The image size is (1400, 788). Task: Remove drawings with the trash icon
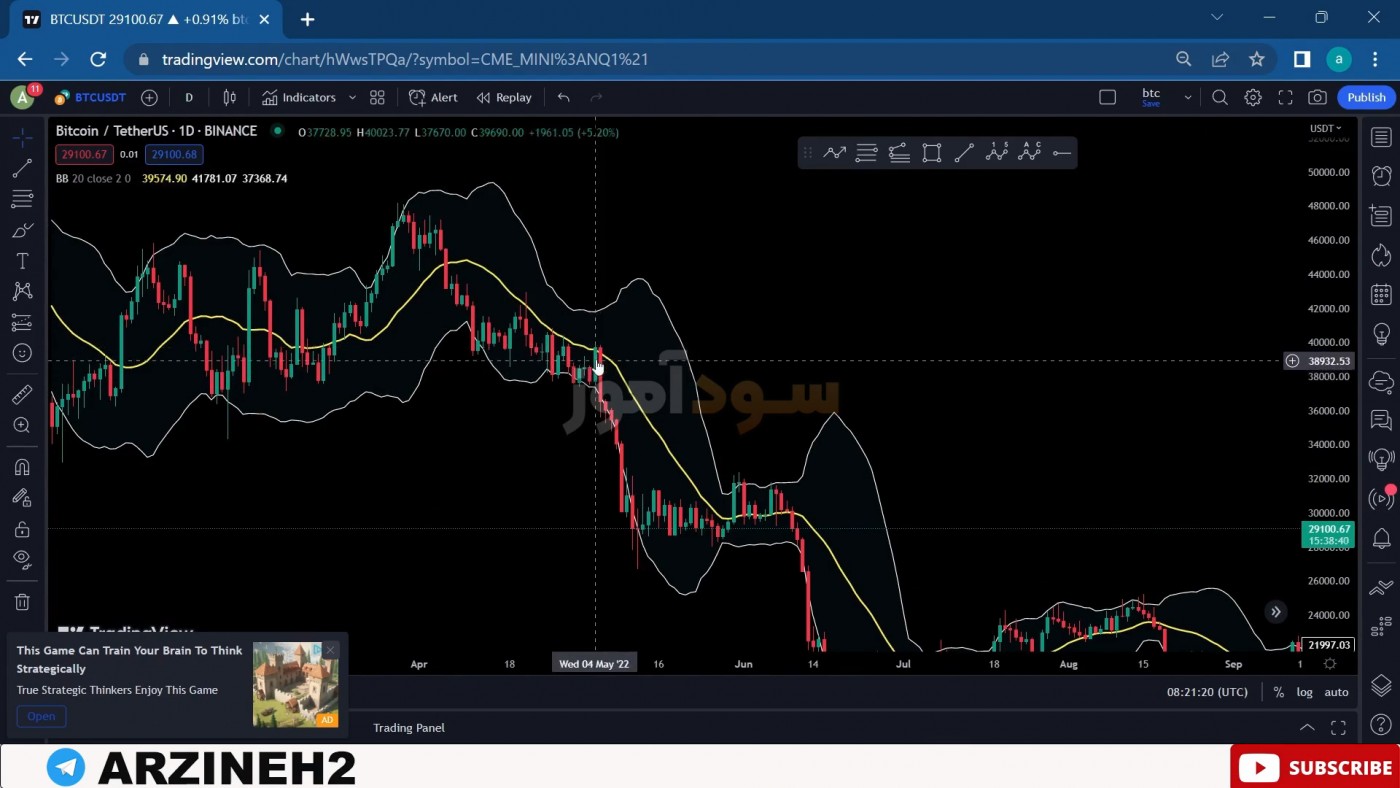click(22, 602)
